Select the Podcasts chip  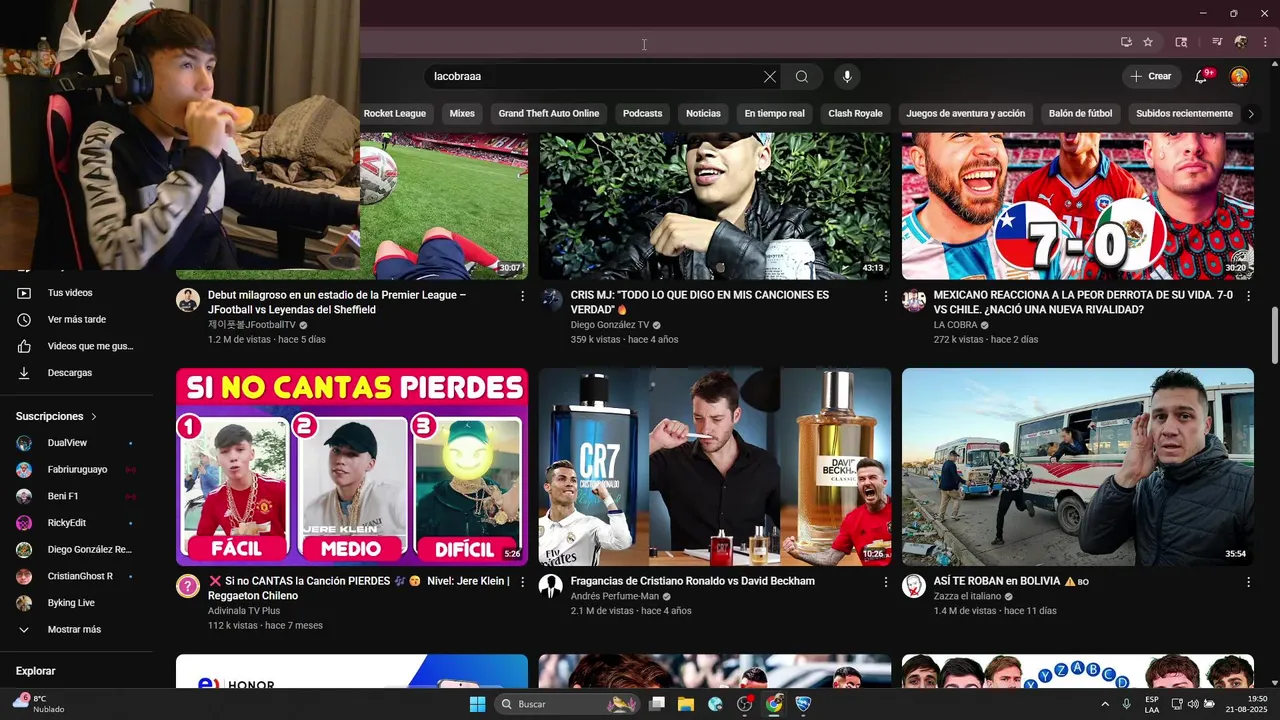point(643,114)
